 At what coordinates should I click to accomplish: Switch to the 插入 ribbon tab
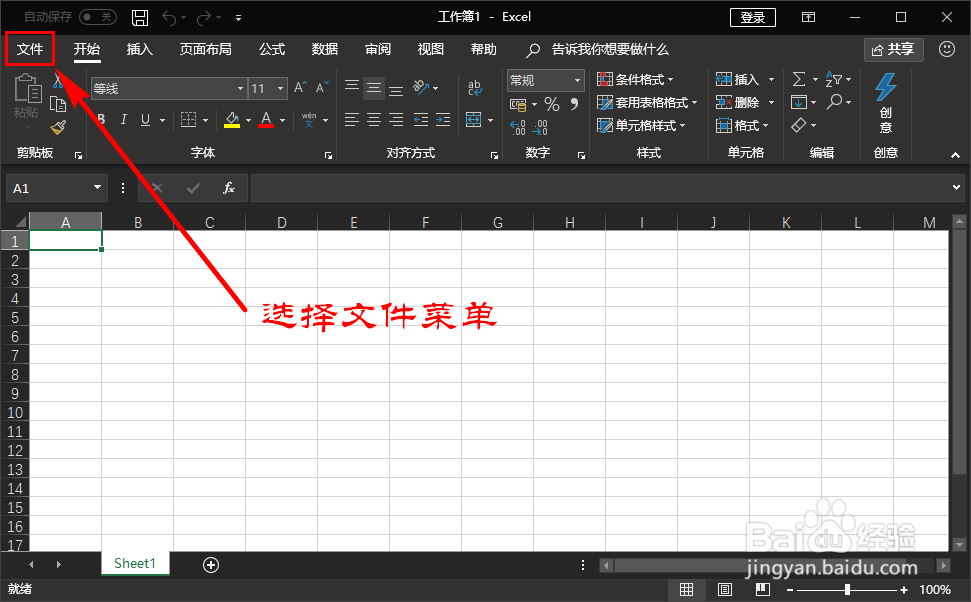(x=140, y=49)
